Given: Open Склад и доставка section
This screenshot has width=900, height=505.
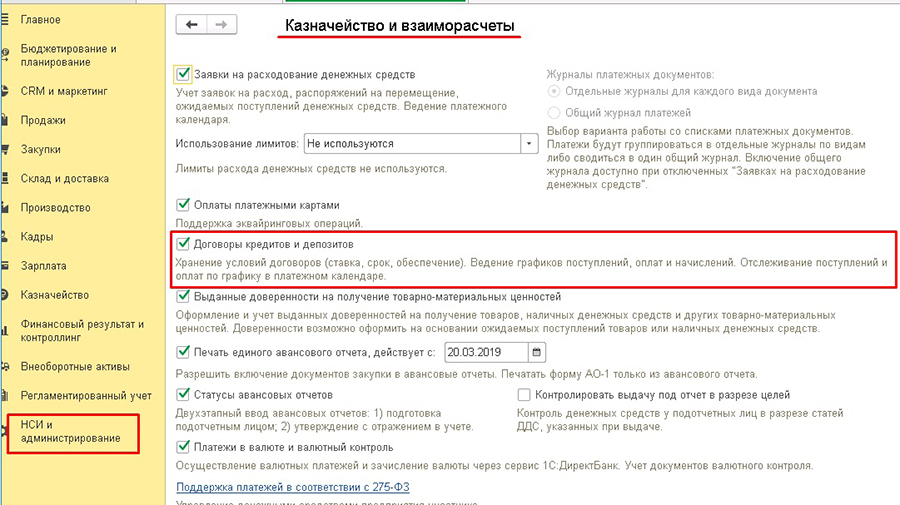Looking at the screenshot, I should pos(64,179).
